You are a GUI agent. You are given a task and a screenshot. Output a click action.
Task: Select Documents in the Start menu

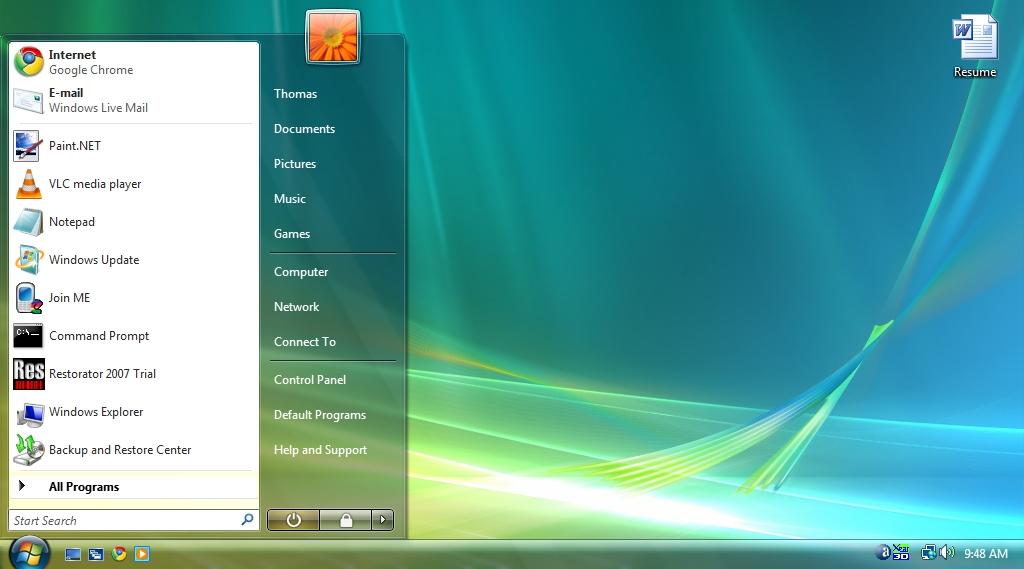coord(304,129)
